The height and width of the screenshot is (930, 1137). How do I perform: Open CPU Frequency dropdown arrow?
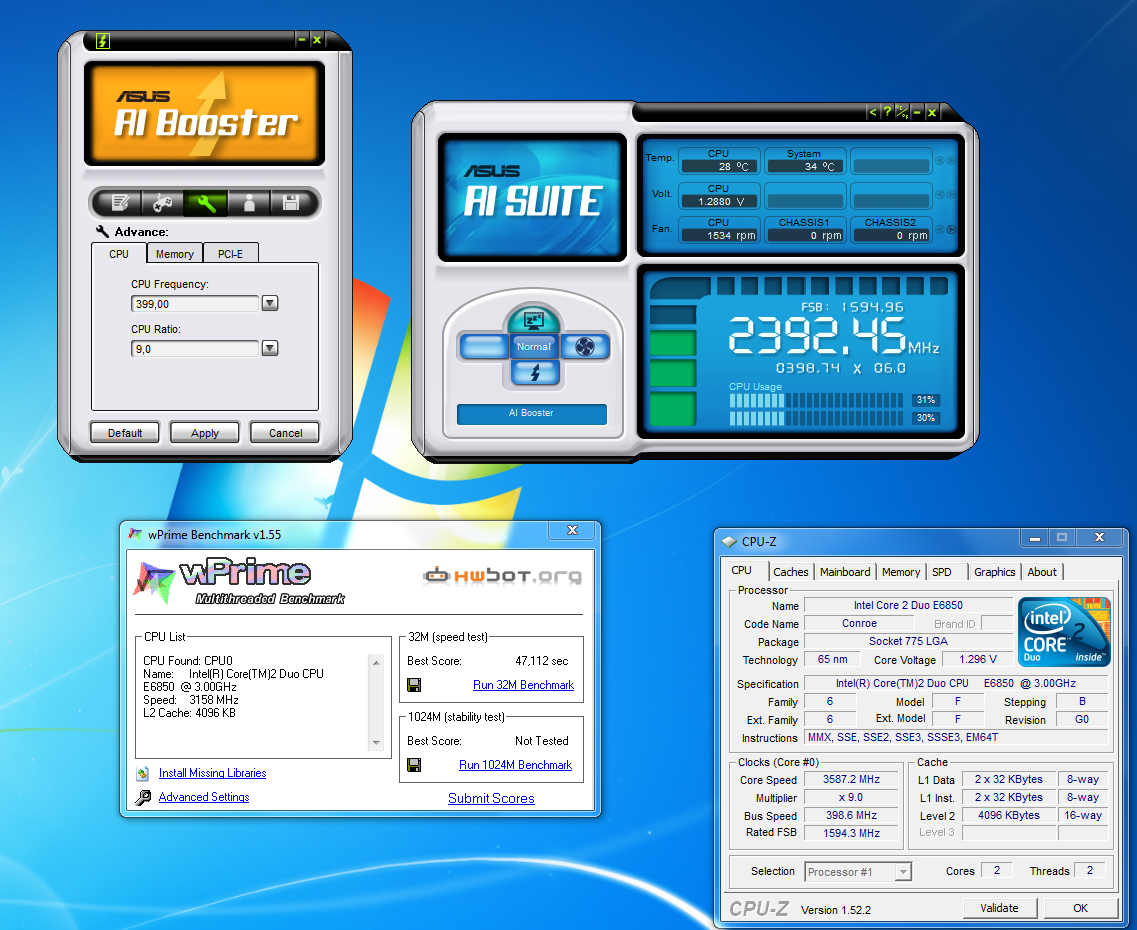click(x=270, y=303)
